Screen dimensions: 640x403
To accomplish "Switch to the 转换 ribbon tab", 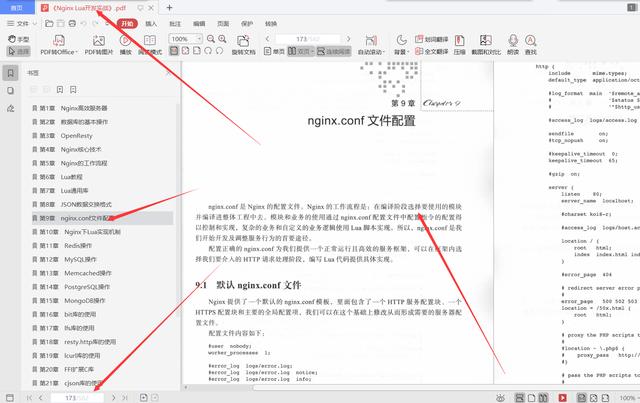I will click(x=271, y=24).
